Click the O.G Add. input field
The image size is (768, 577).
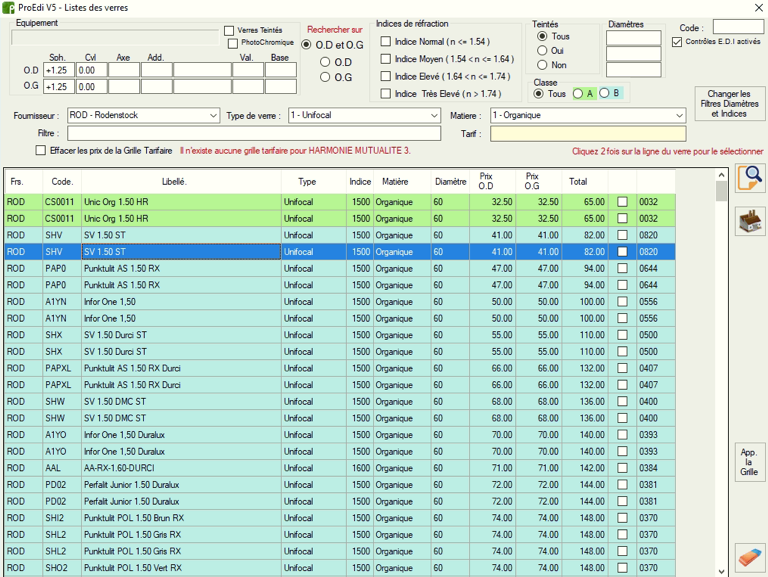pos(157,87)
